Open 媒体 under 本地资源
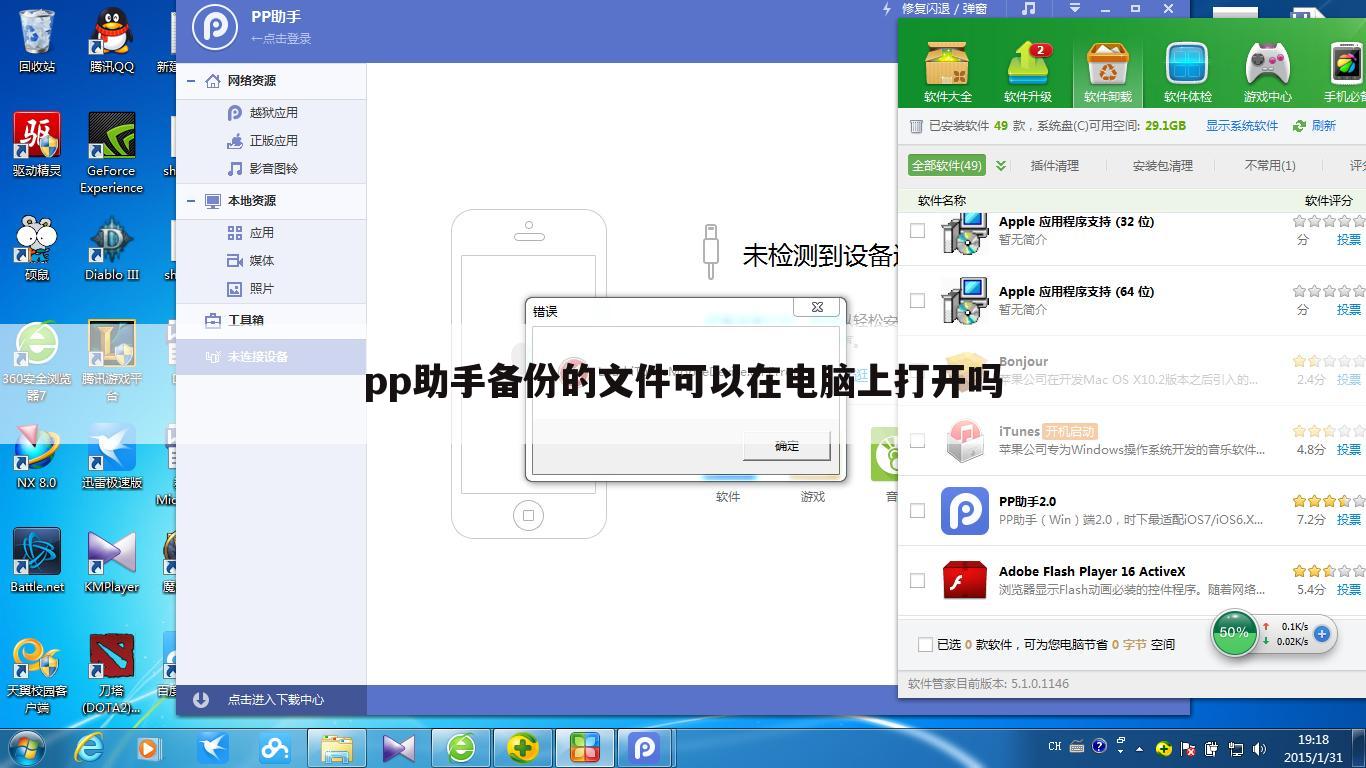Screen dimensions: 1366x768 click(x=260, y=261)
